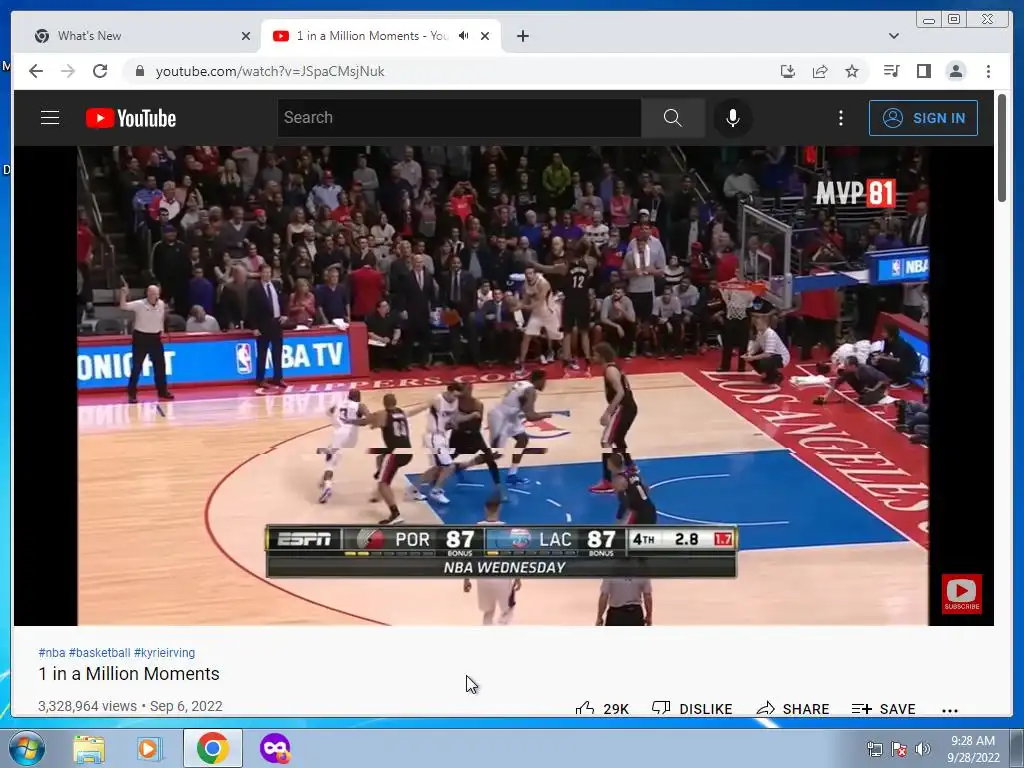1024x768 pixels.
Task: Close the YouTube video tab
Action: pos(485,36)
